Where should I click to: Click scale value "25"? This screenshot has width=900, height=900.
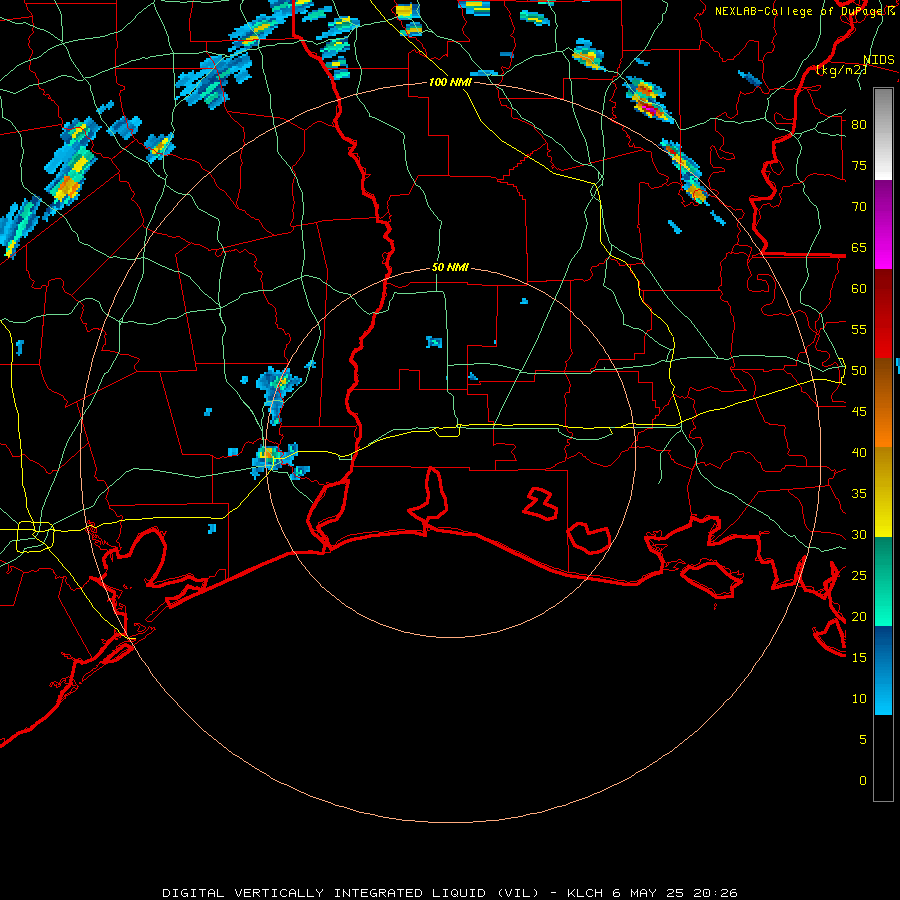pos(859,576)
